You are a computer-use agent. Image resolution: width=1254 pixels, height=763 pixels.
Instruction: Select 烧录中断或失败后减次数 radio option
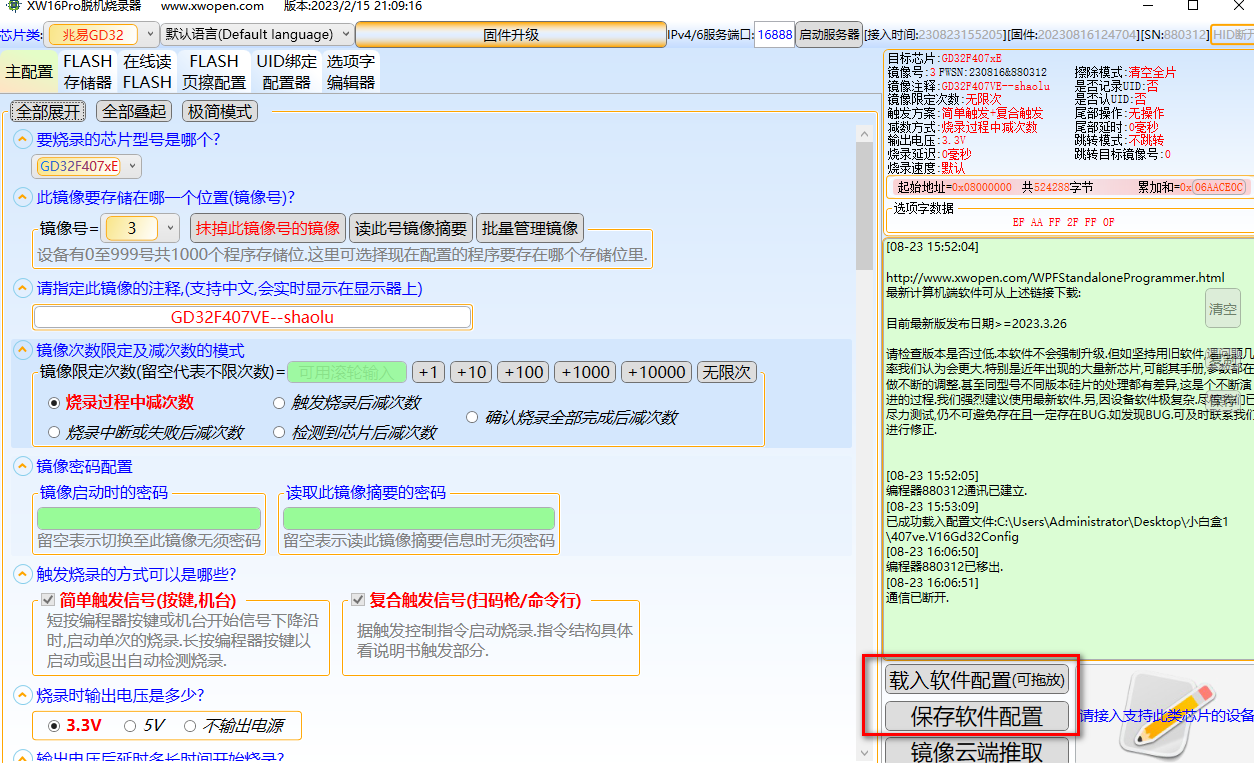tap(146, 433)
